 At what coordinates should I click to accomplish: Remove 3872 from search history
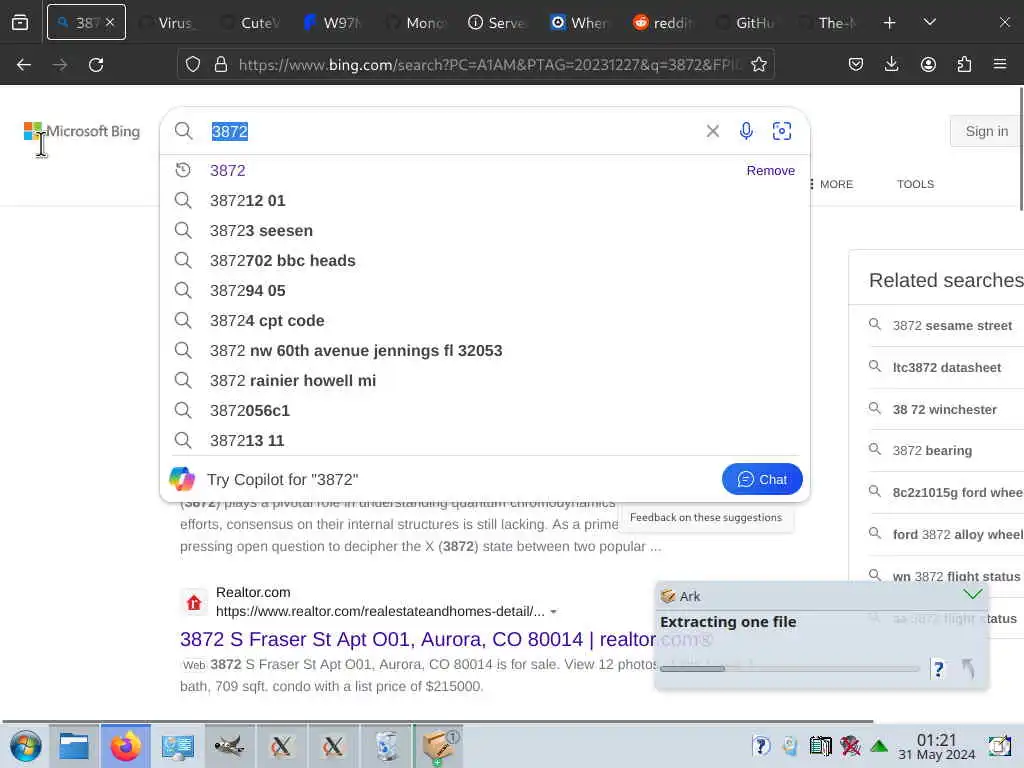coord(771,170)
